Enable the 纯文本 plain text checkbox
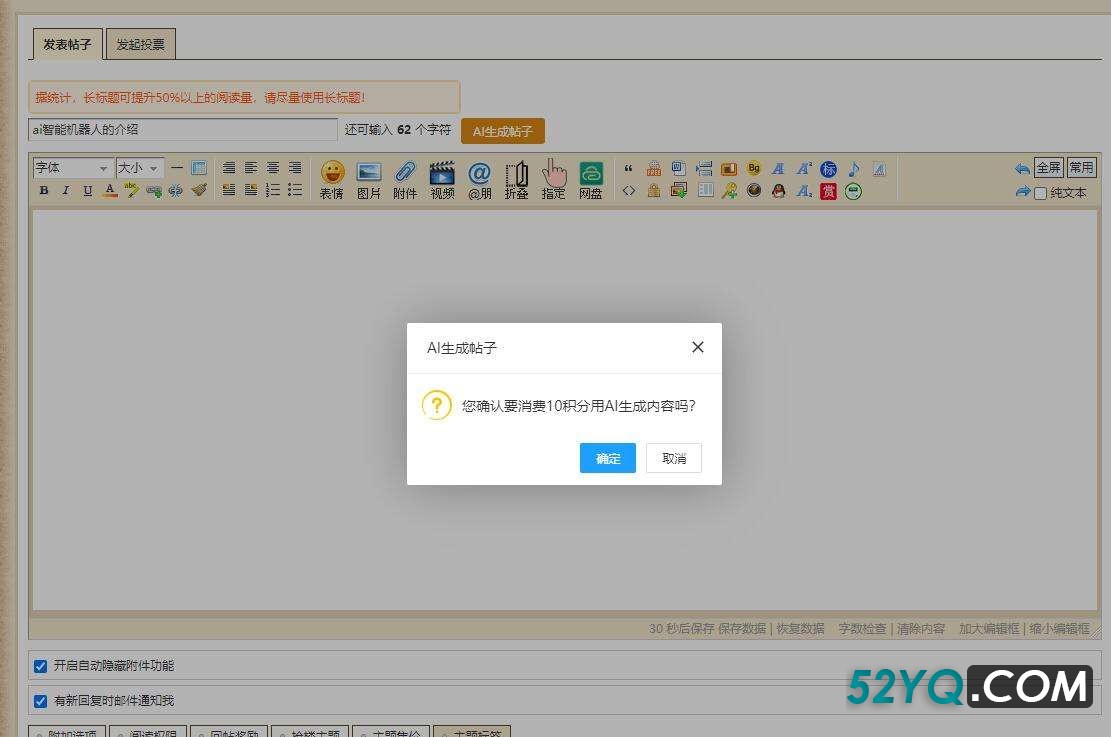Image resolution: width=1111 pixels, height=737 pixels. point(1040,192)
